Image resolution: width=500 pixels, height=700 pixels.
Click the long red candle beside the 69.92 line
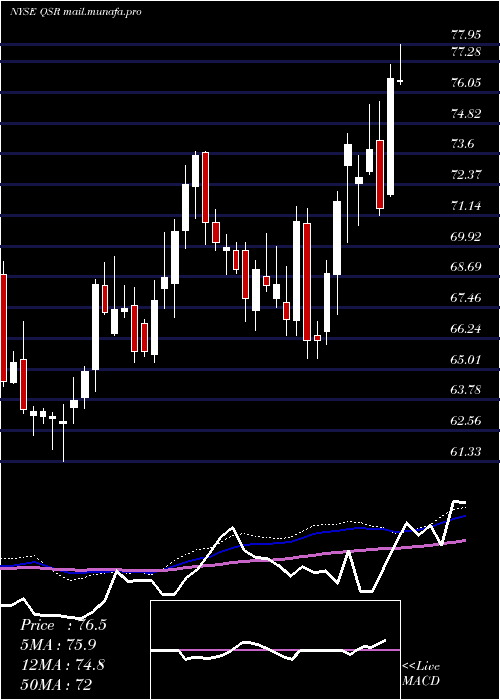pyautogui.click(x=307, y=282)
